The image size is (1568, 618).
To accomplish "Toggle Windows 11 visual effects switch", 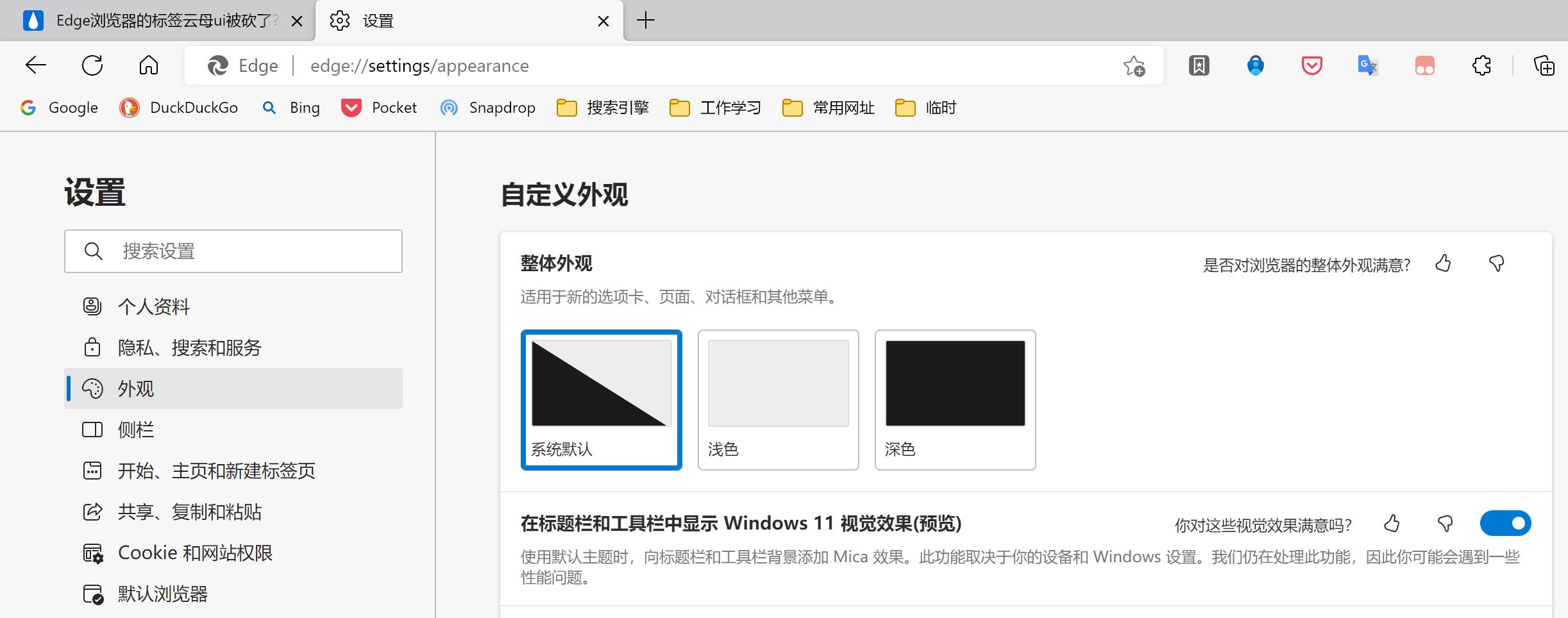I will point(1505,524).
